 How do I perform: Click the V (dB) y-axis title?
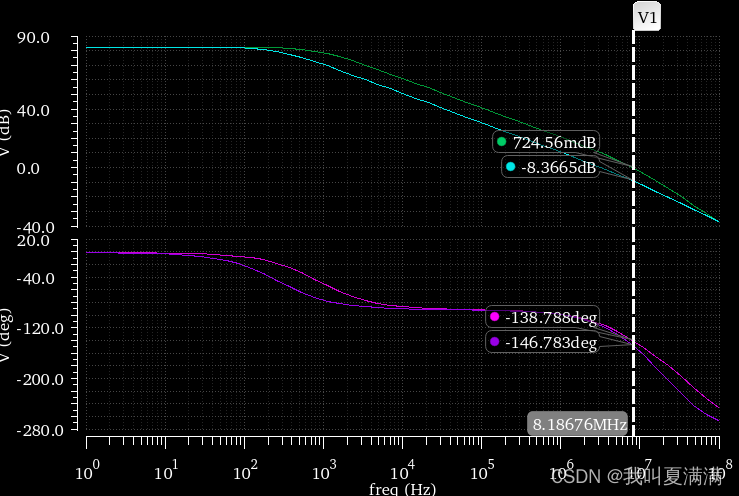click(x=7, y=132)
